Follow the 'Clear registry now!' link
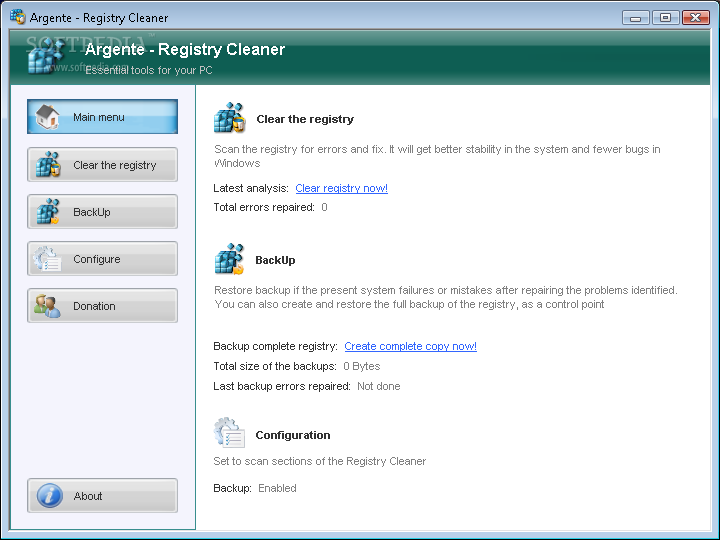Image resolution: width=720 pixels, height=540 pixels. (342, 188)
